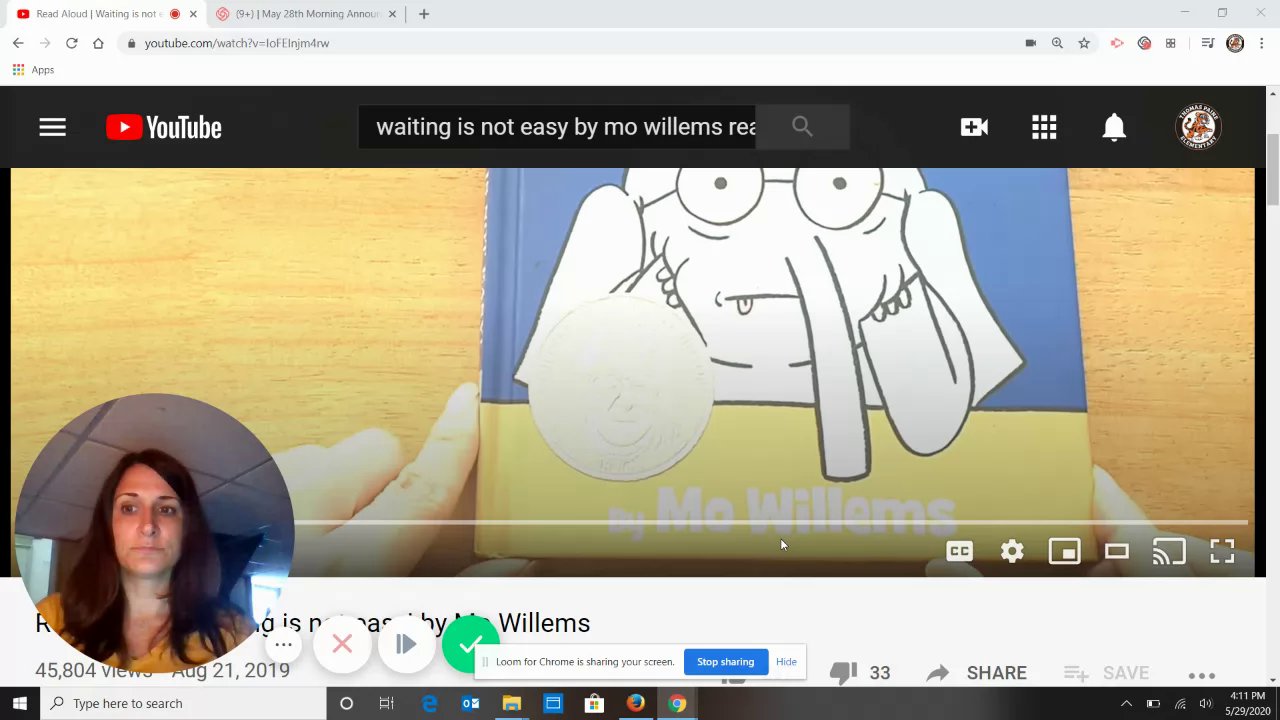Open Loom more options ellipsis

click(284, 644)
